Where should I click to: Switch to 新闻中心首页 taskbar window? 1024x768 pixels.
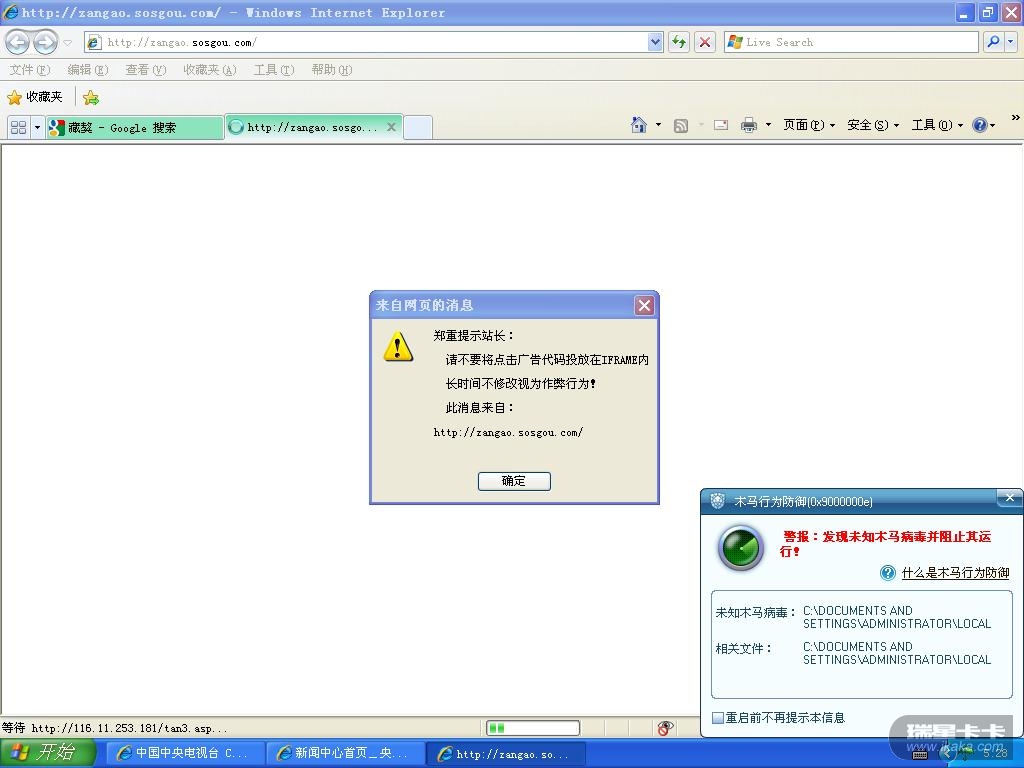pos(344,754)
